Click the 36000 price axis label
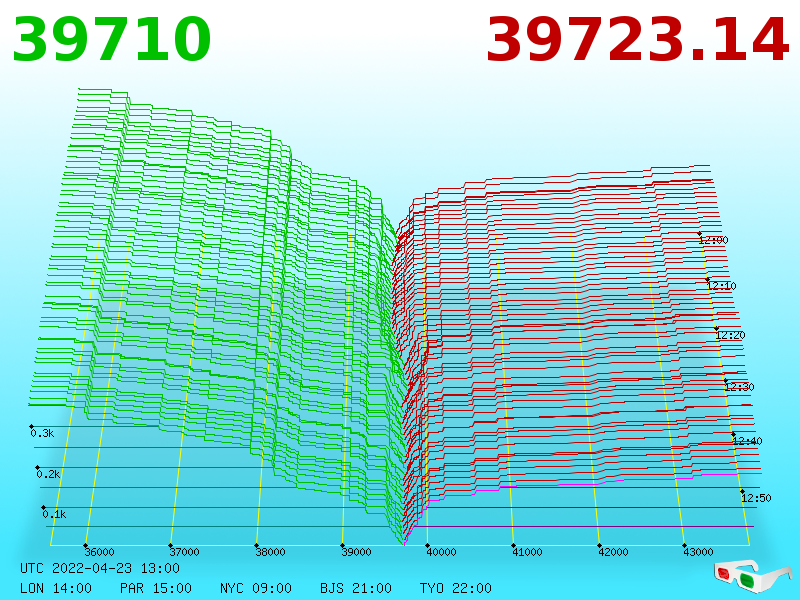Image resolution: width=800 pixels, height=600 pixels. [99, 552]
